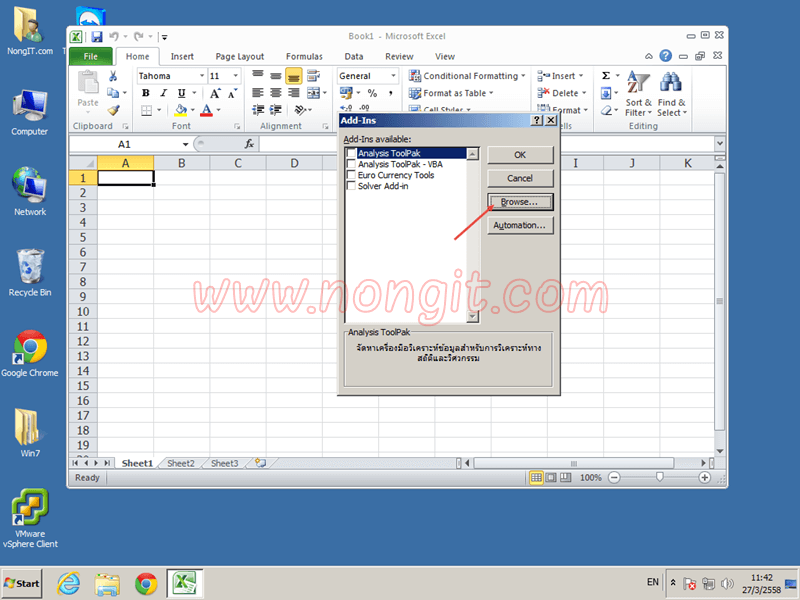Switch to Page Break Preview view icon
The width and height of the screenshot is (800, 600).
click(566, 478)
